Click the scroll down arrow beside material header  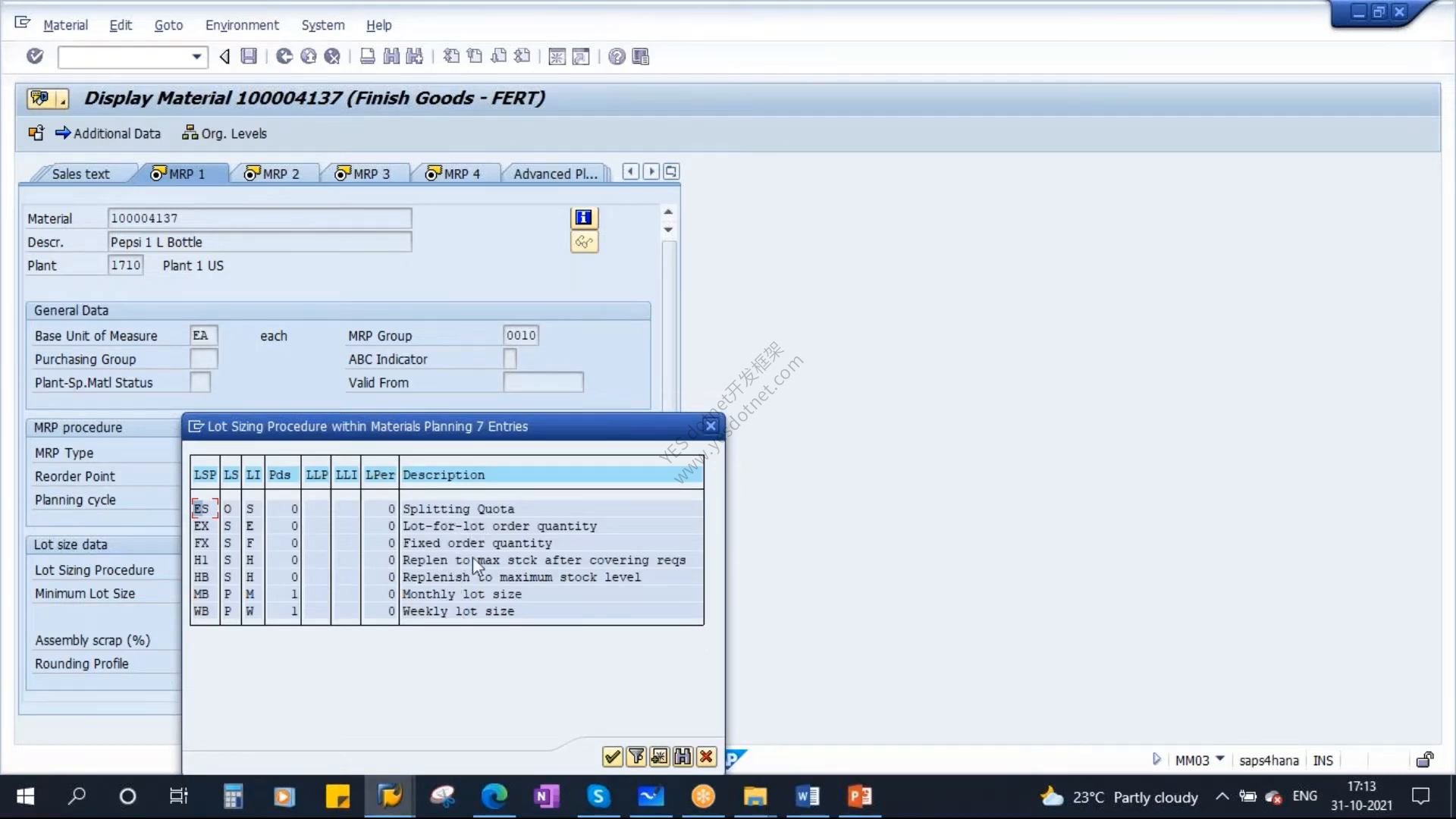pyautogui.click(x=668, y=230)
